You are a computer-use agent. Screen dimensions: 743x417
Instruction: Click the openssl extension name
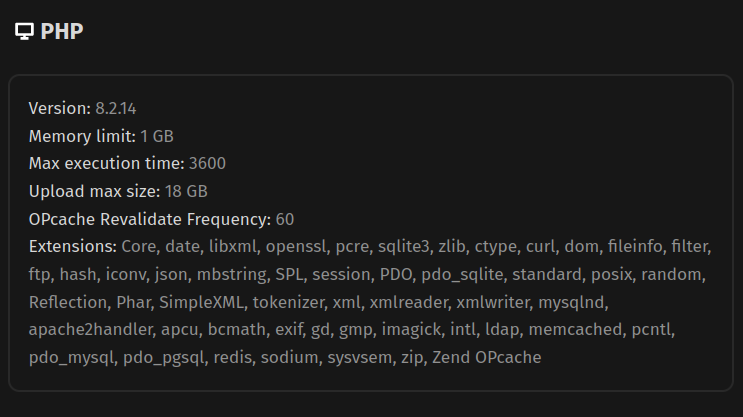[x=296, y=247]
